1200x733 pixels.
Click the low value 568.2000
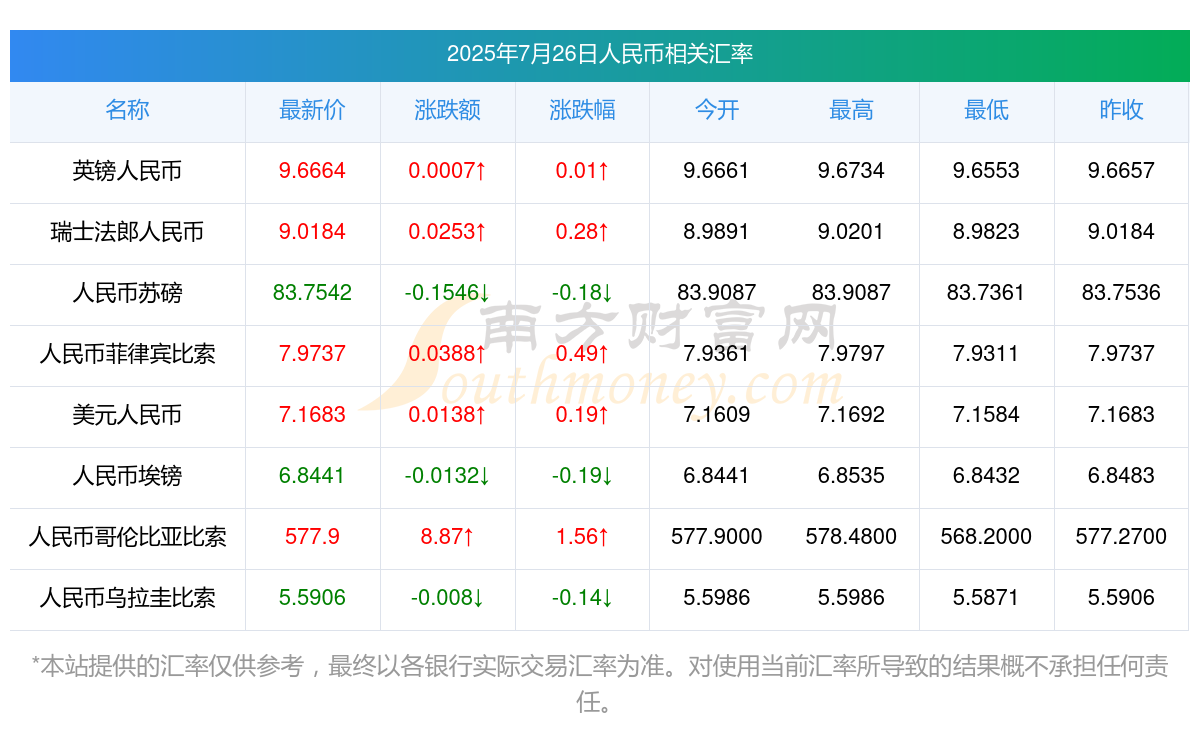[987, 537]
